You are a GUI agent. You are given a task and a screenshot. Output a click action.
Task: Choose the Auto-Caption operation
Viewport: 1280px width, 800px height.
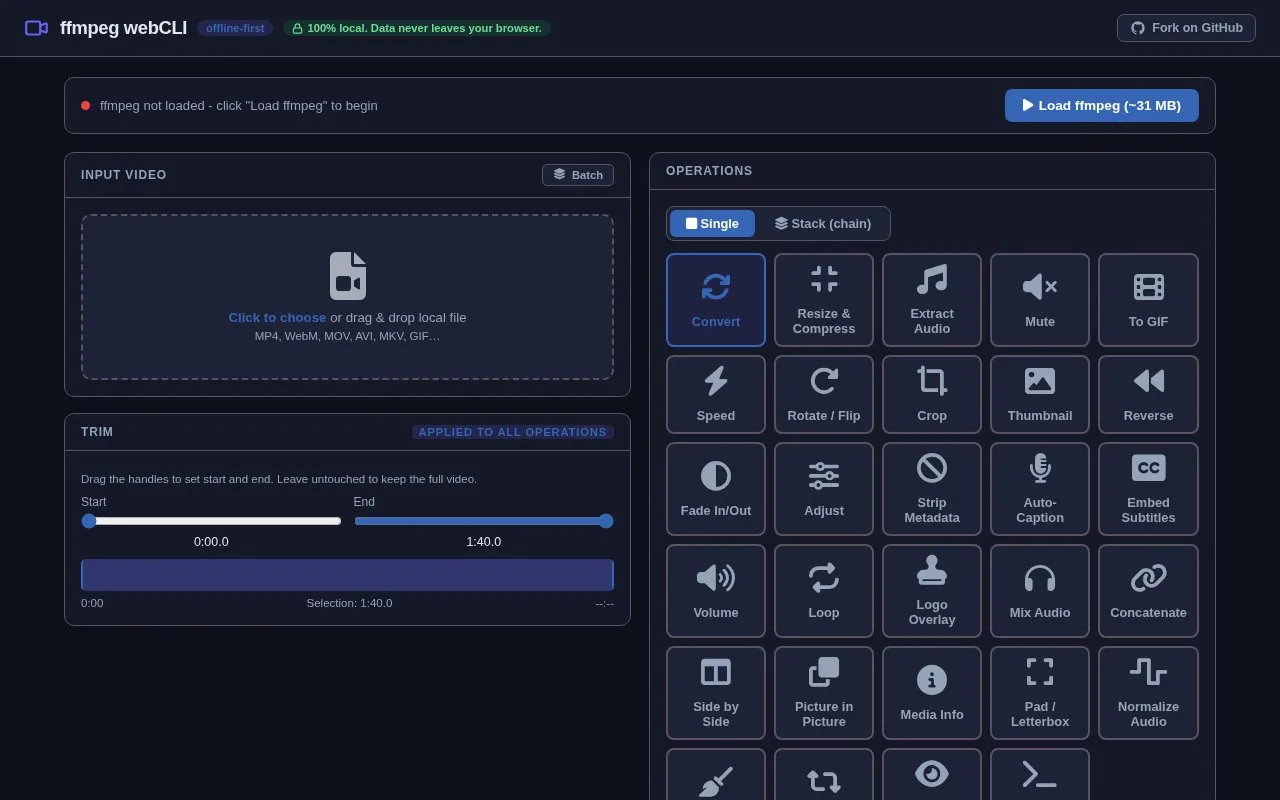coord(1040,489)
